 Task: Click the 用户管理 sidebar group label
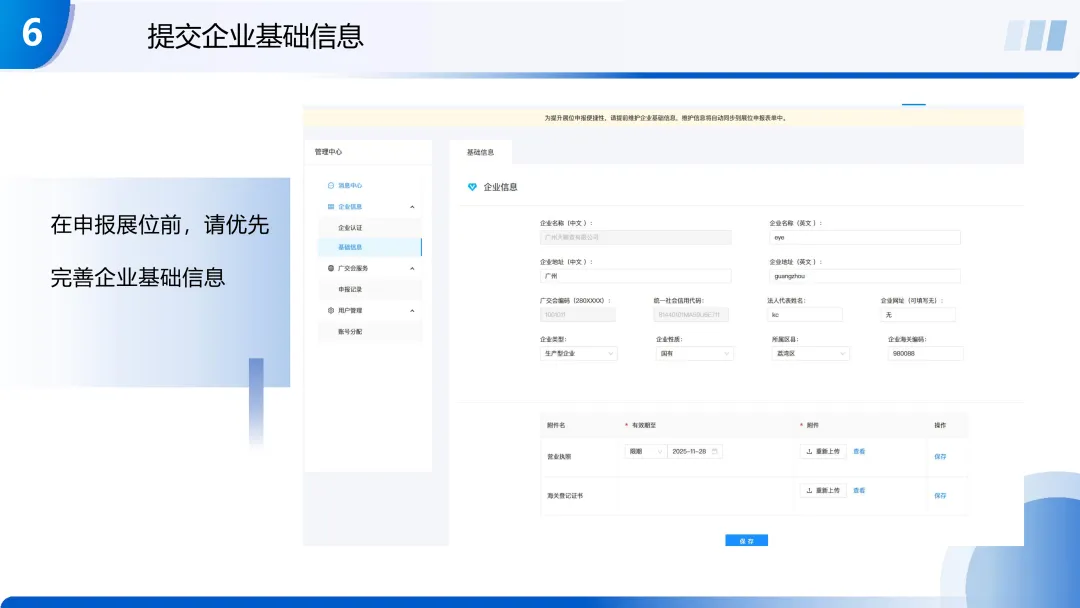350,311
